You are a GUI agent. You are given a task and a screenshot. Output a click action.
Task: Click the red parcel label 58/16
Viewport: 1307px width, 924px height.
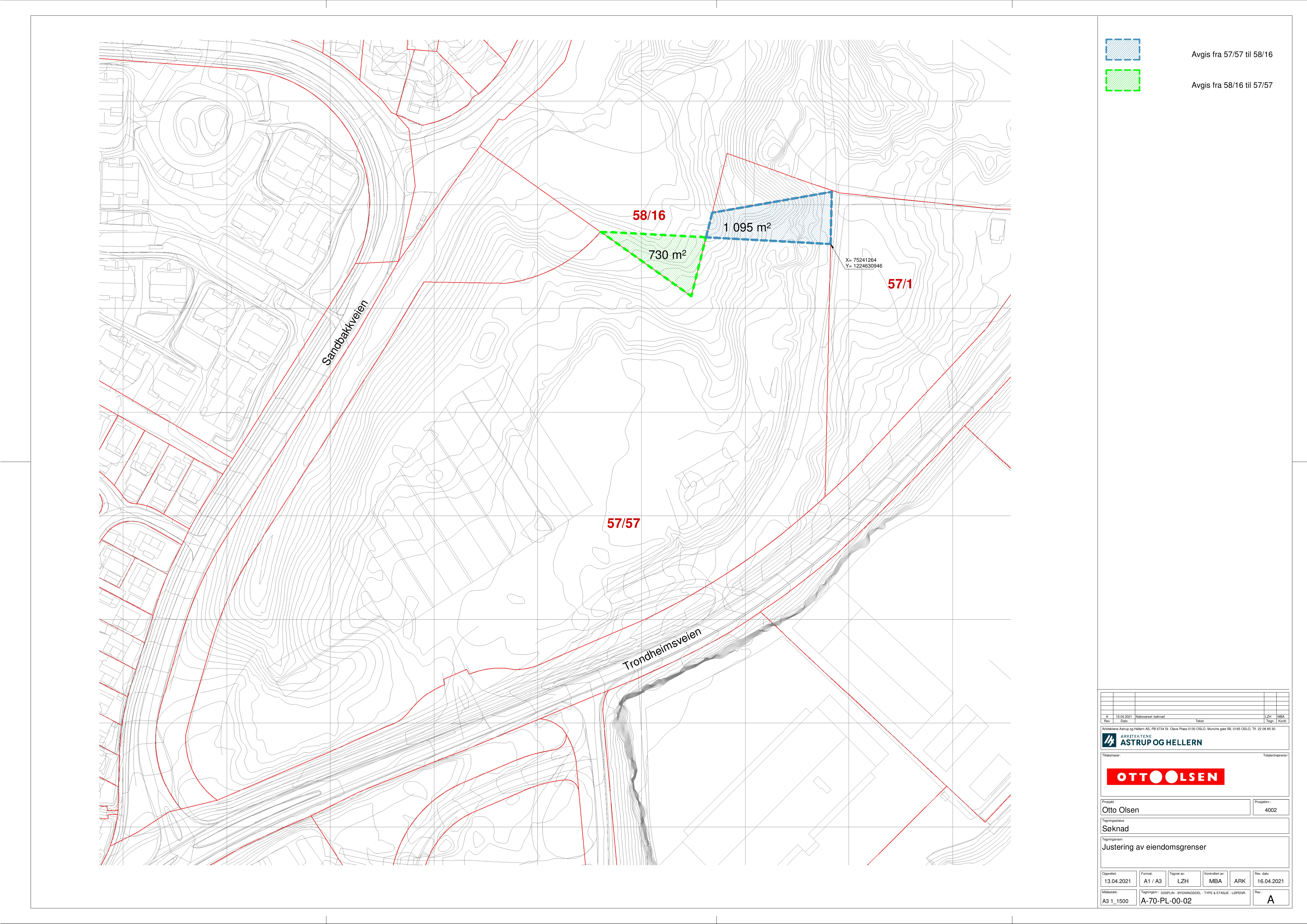pos(649,215)
